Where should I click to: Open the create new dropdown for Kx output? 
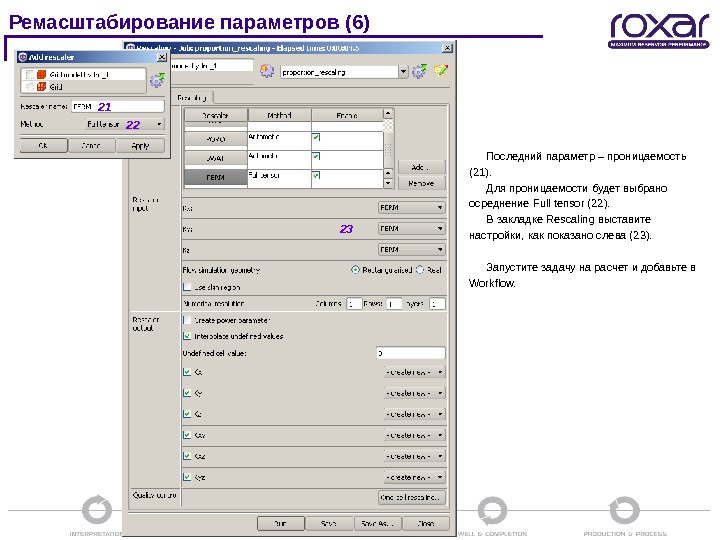pos(415,372)
